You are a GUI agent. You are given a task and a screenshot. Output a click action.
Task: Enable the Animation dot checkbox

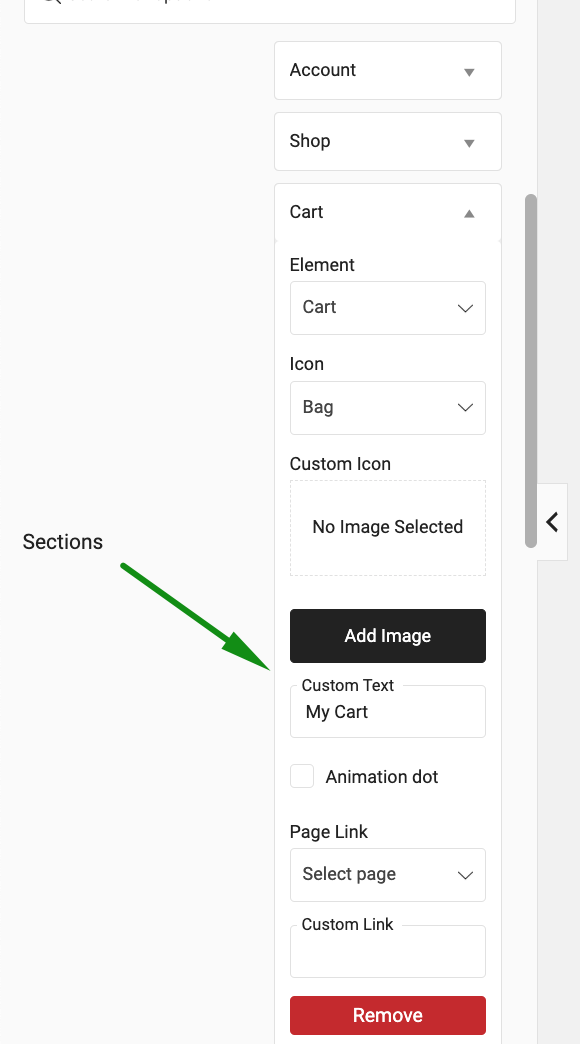tap(302, 776)
